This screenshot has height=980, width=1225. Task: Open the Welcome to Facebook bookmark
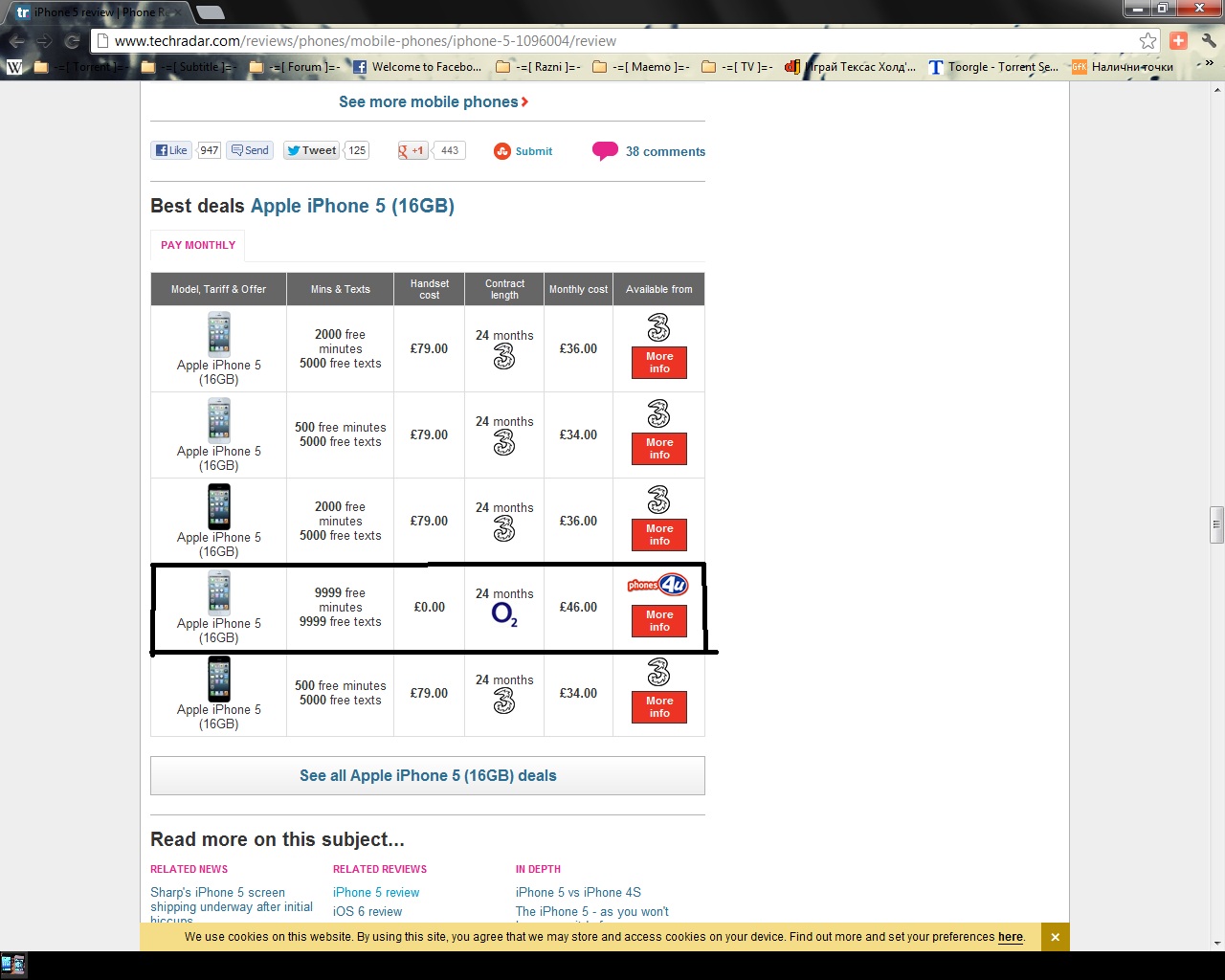(417, 67)
